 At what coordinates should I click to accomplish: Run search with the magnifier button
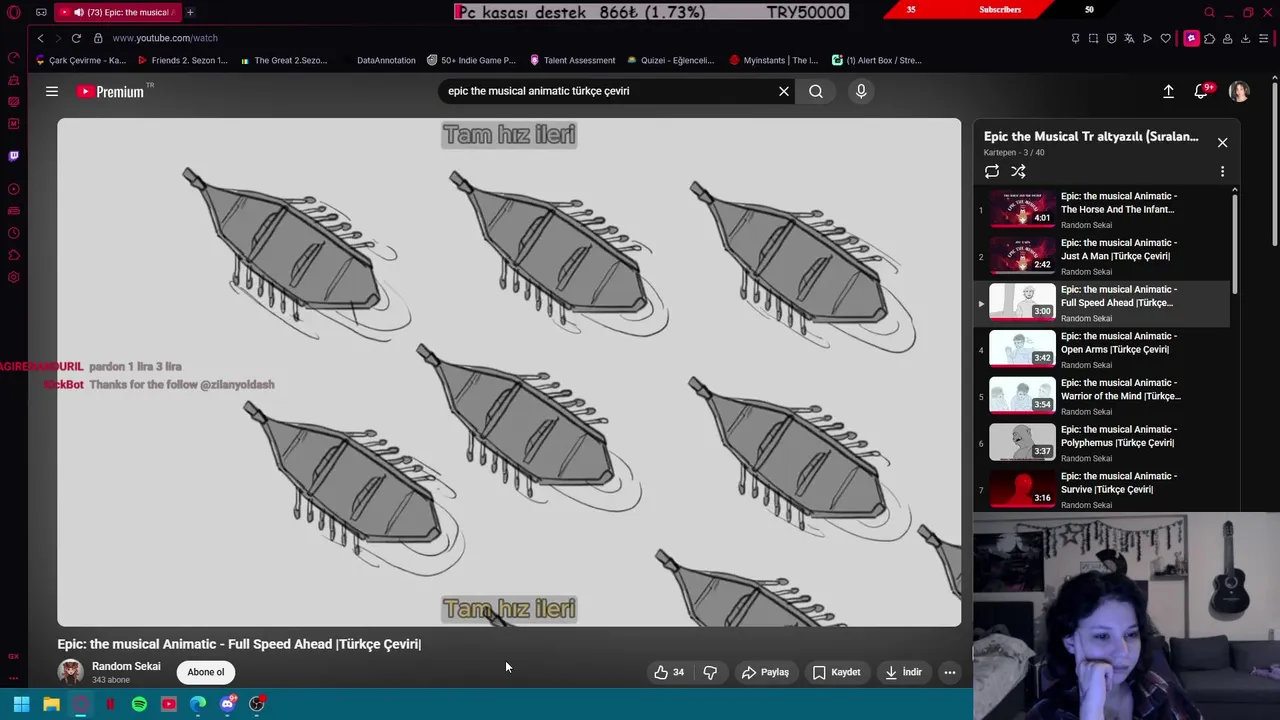(x=816, y=91)
